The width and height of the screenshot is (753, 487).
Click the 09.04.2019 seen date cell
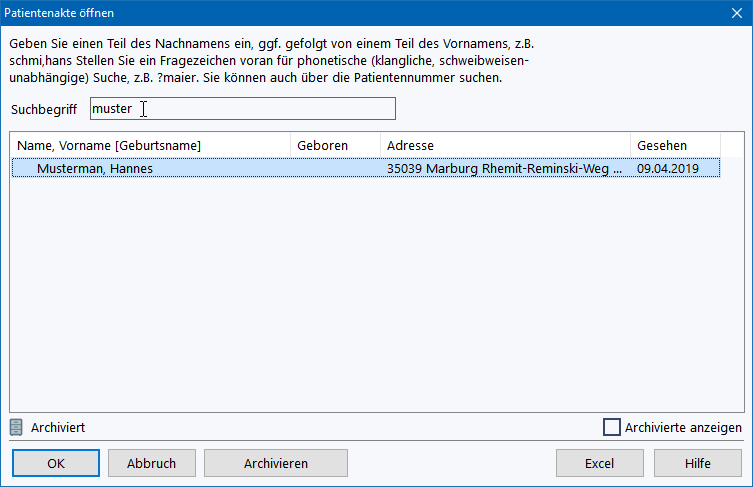point(667,168)
